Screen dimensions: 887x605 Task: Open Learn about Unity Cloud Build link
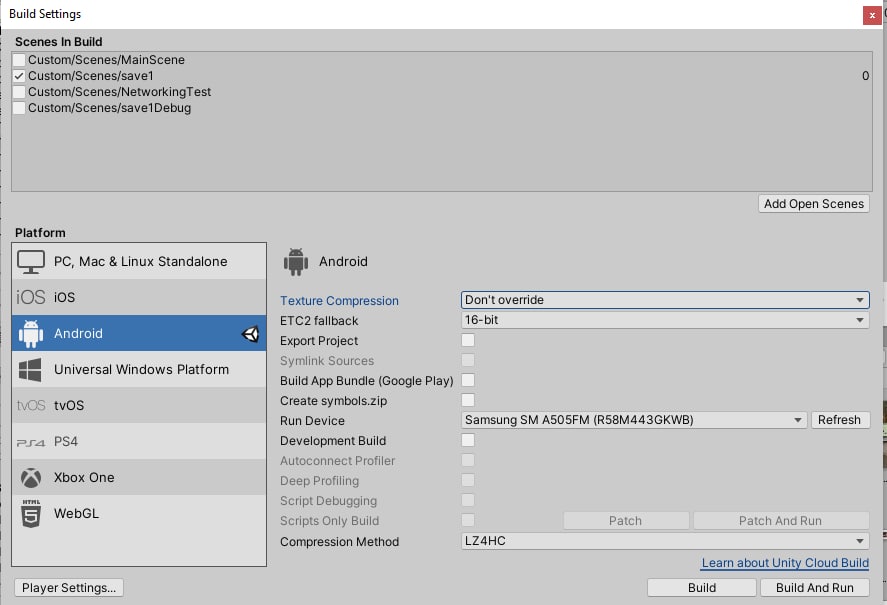click(x=785, y=563)
